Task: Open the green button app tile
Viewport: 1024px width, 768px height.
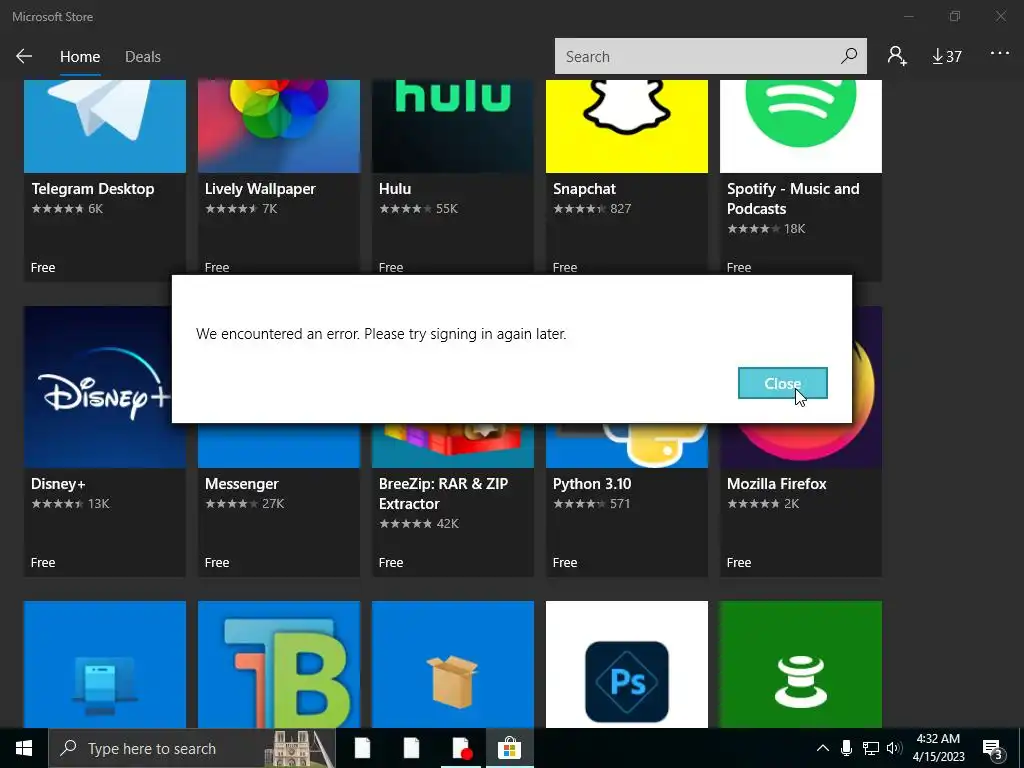Action: coord(801,664)
